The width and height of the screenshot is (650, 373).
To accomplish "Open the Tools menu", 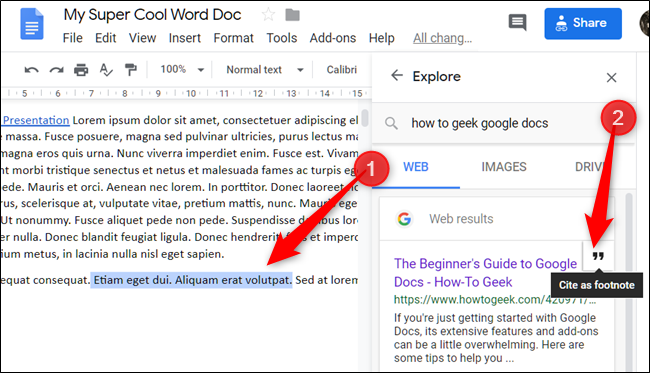I will pos(281,38).
